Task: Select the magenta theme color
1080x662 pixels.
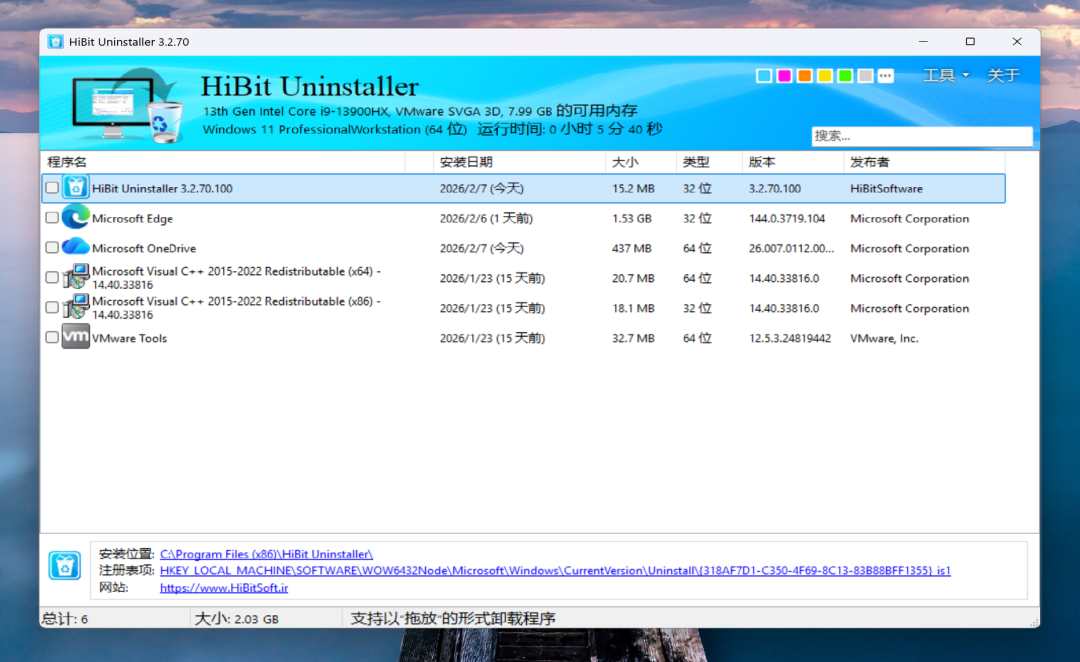Action: tap(784, 76)
